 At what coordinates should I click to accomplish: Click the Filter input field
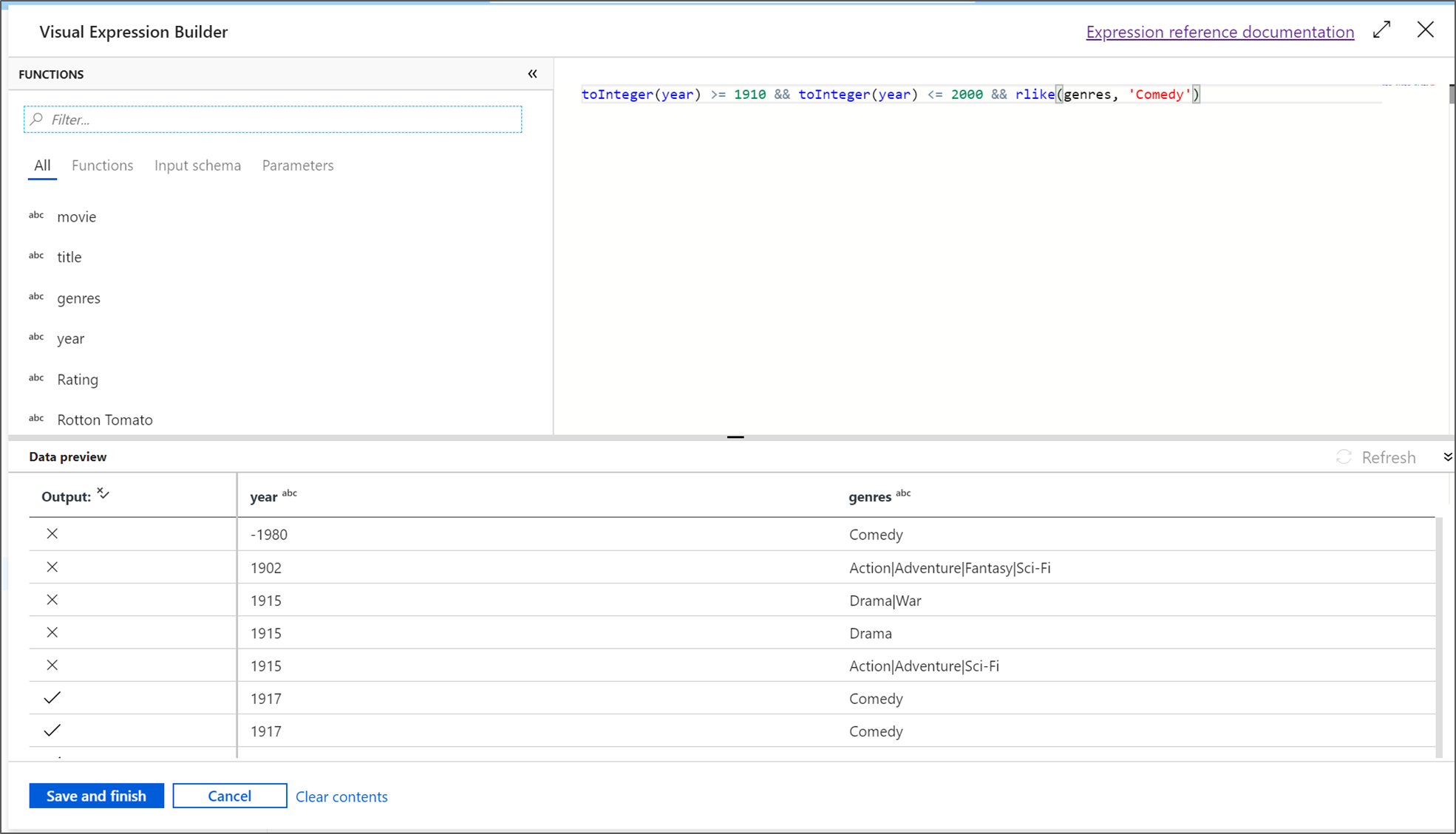click(275, 119)
